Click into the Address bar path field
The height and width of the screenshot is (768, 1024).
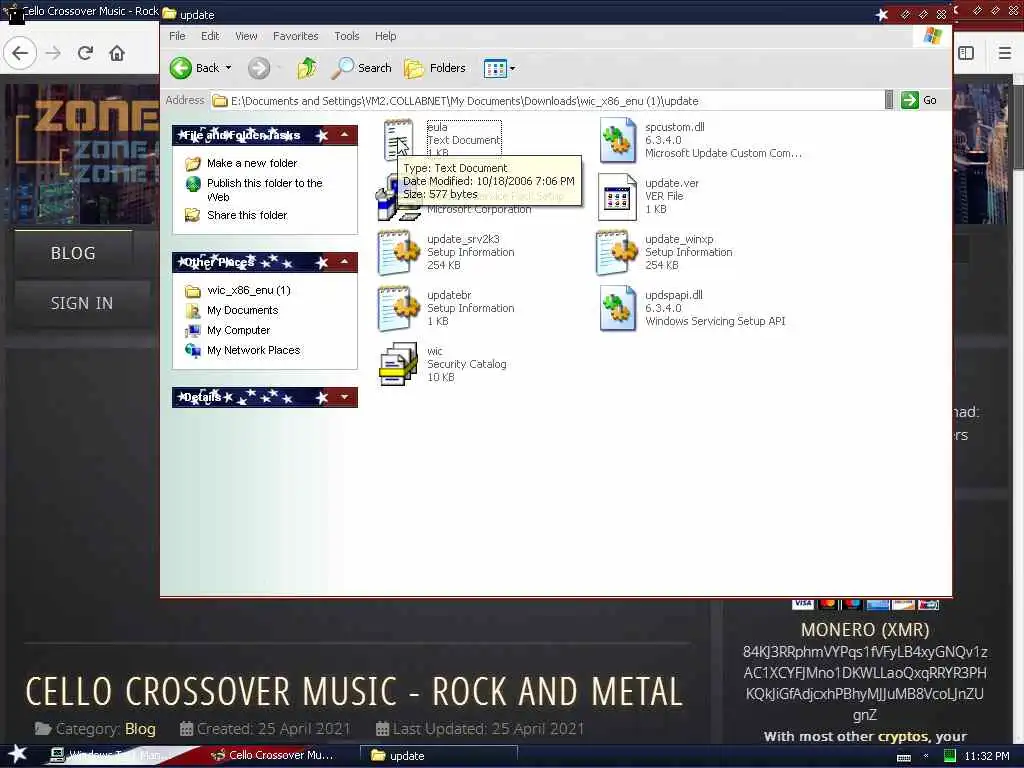pos(547,101)
